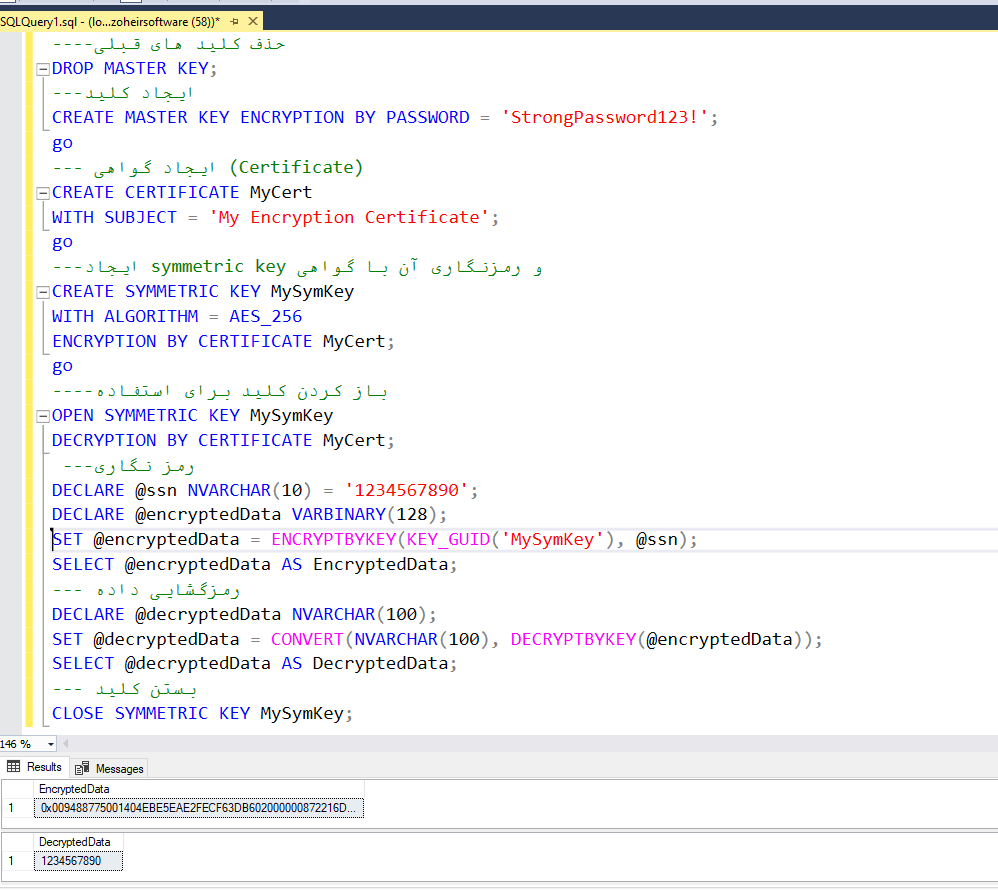Click the DecryptedData column header
998x890 pixels.
[78, 842]
